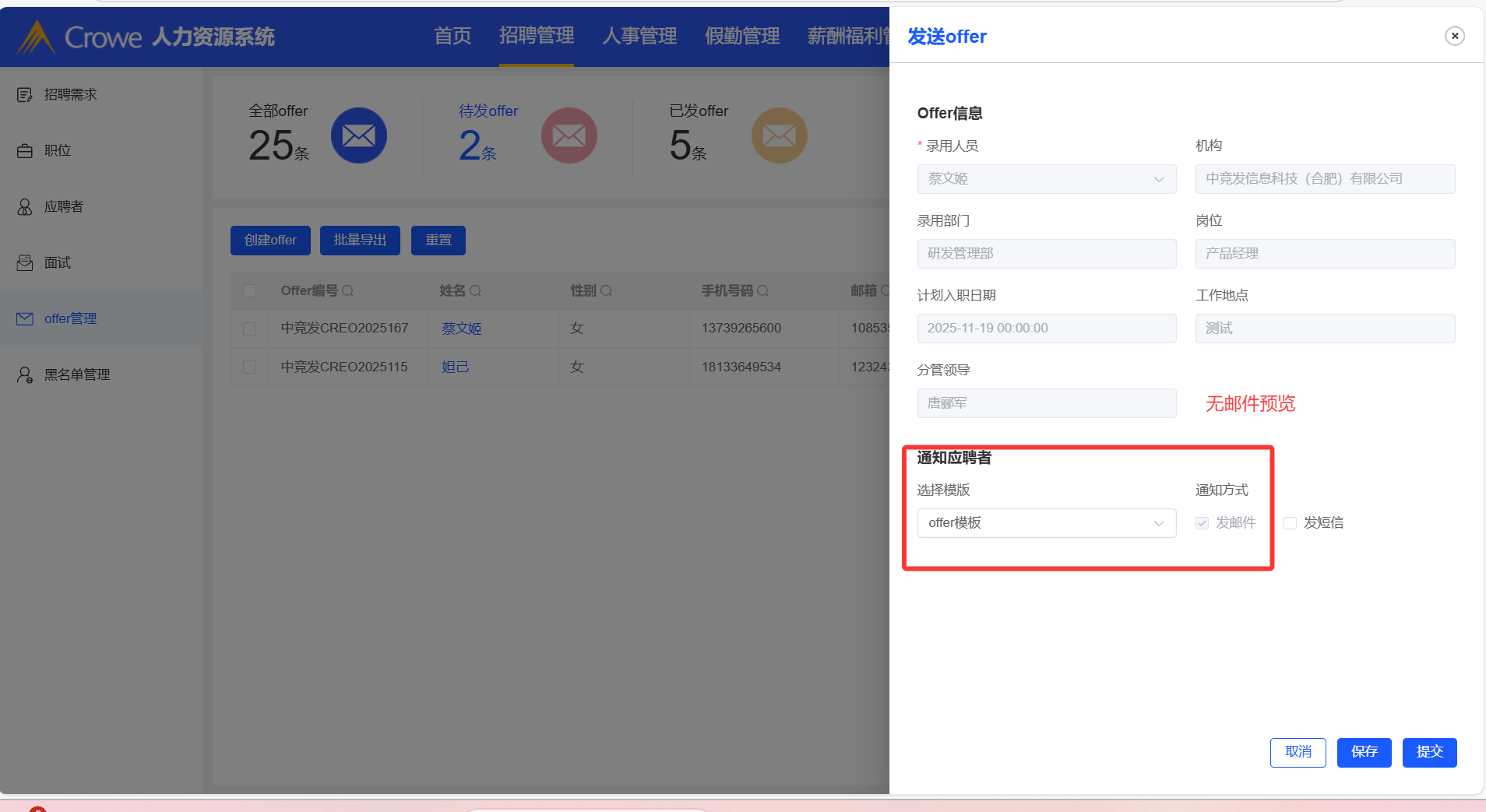Click the 机构 field

1326,179
